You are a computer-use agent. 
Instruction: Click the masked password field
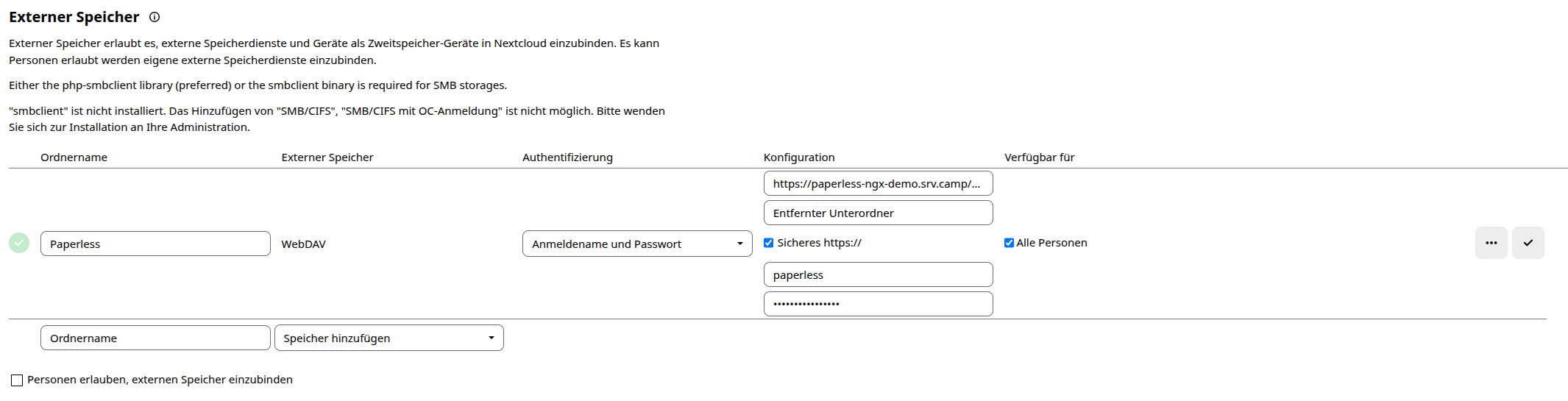[x=878, y=304]
